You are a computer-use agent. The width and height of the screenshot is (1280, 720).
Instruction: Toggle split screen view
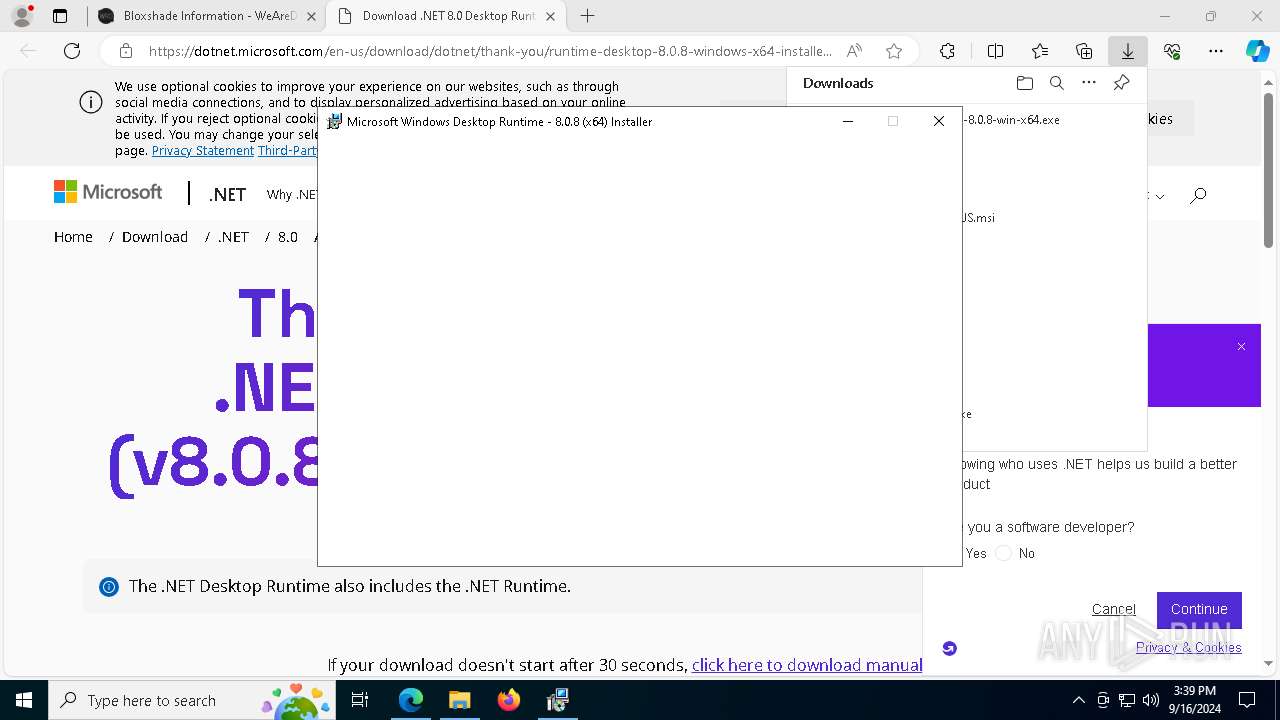[995, 51]
